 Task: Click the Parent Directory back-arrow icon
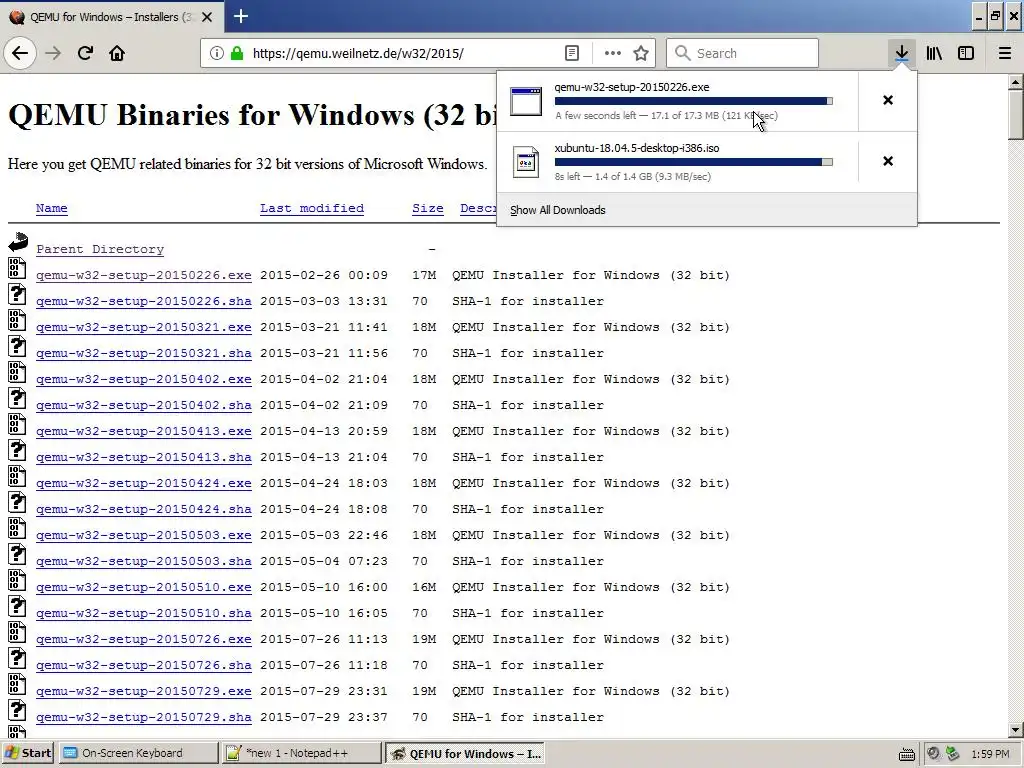tap(18, 242)
